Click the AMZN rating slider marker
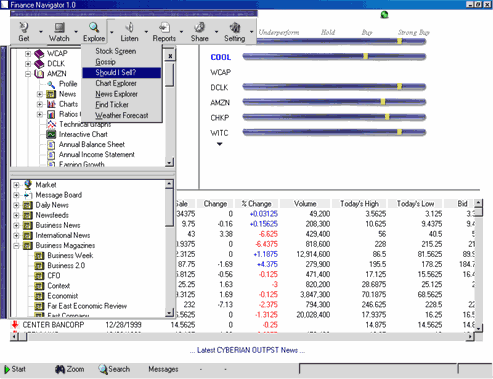The width and height of the screenshot is (493, 379). [x=383, y=101]
